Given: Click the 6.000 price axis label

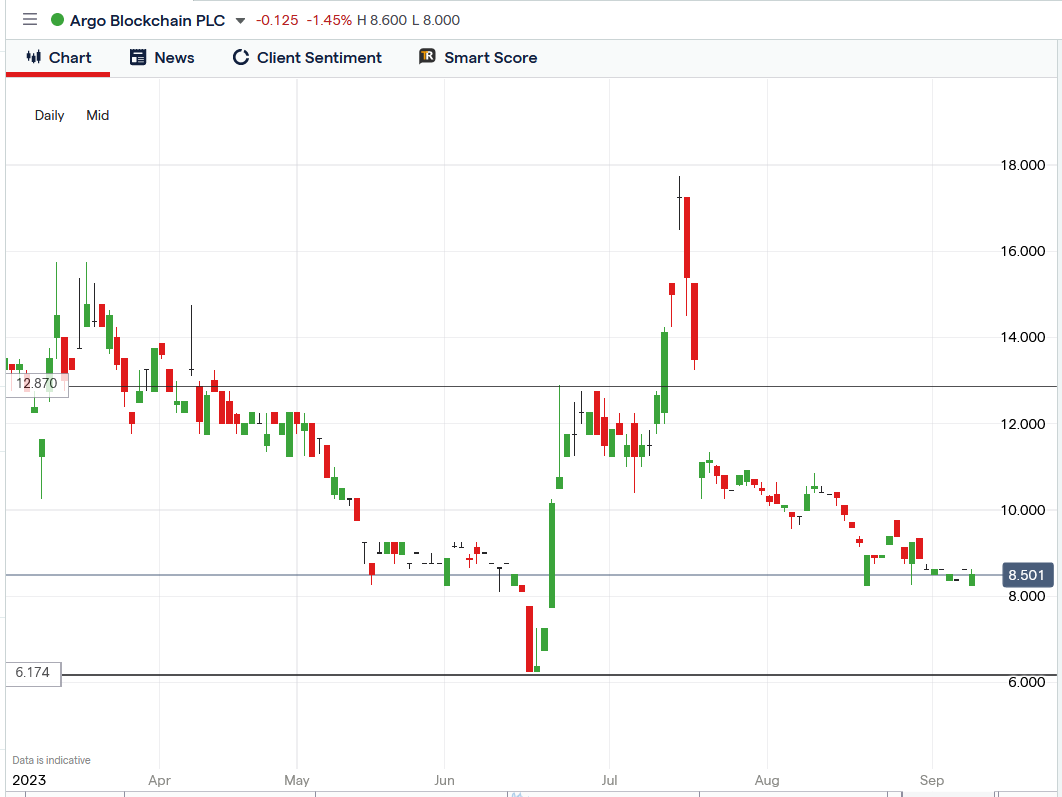Looking at the screenshot, I should 1026,682.
